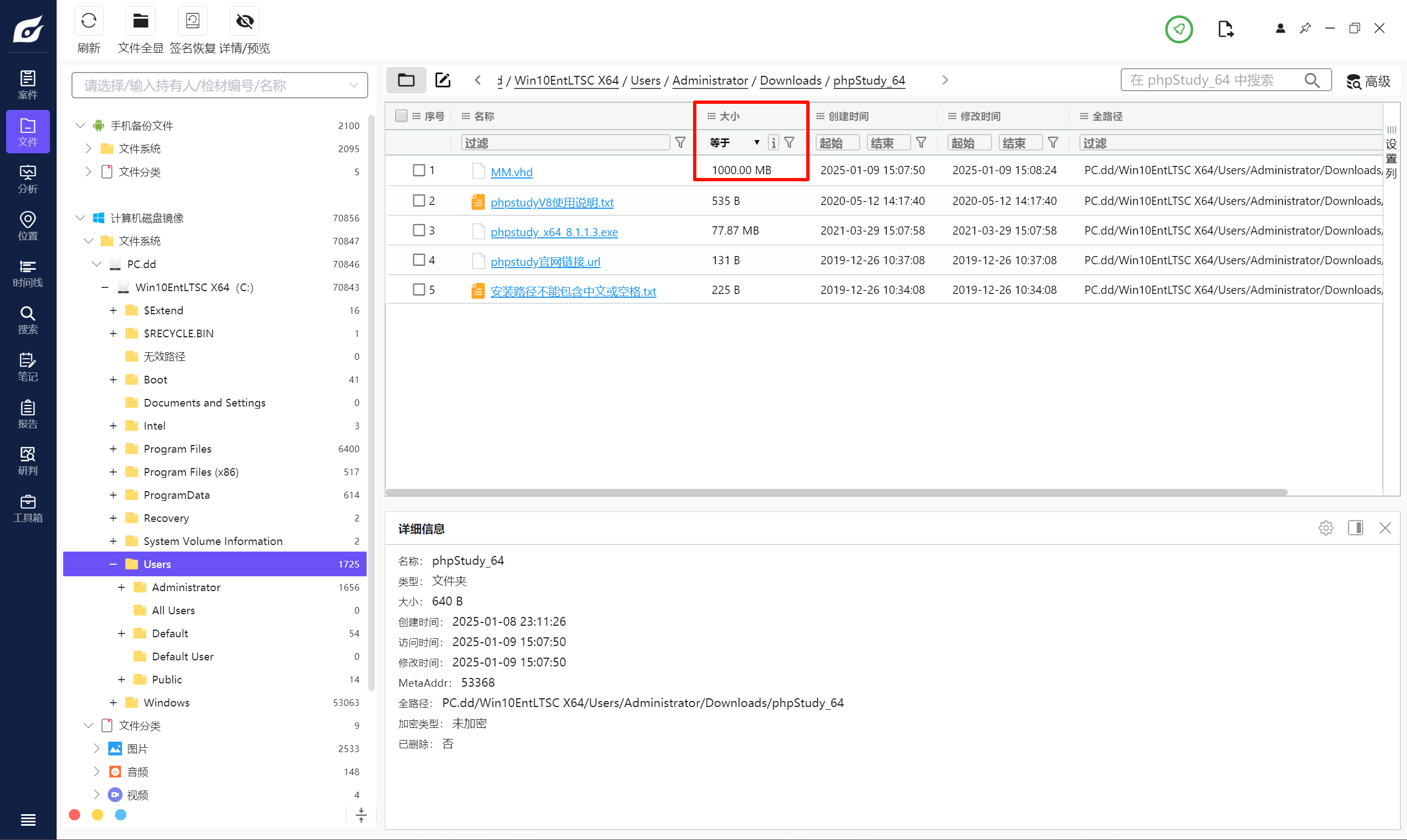Check the box for 安装路径不能包含中文或空格.txt row

(419, 290)
